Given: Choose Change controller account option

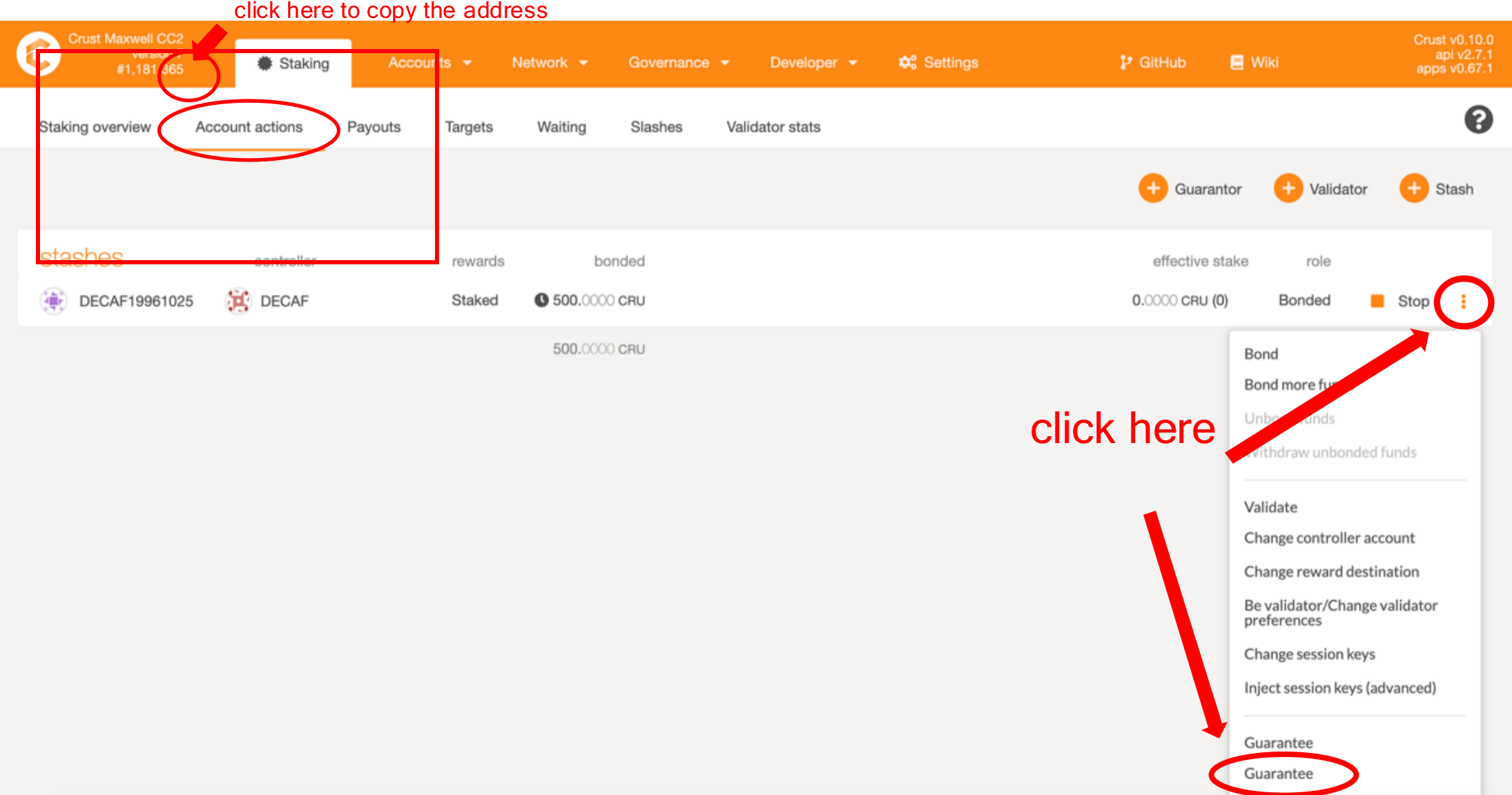Looking at the screenshot, I should [1329, 538].
